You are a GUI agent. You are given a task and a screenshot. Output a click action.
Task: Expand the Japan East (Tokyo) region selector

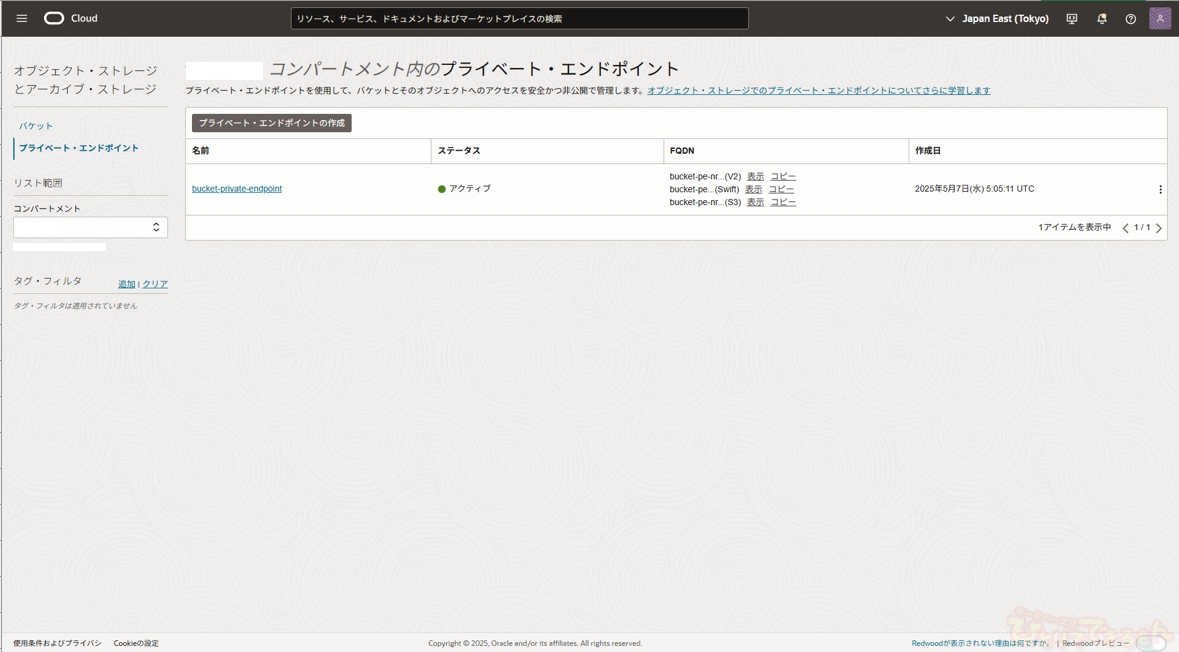pyautogui.click(x=997, y=19)
